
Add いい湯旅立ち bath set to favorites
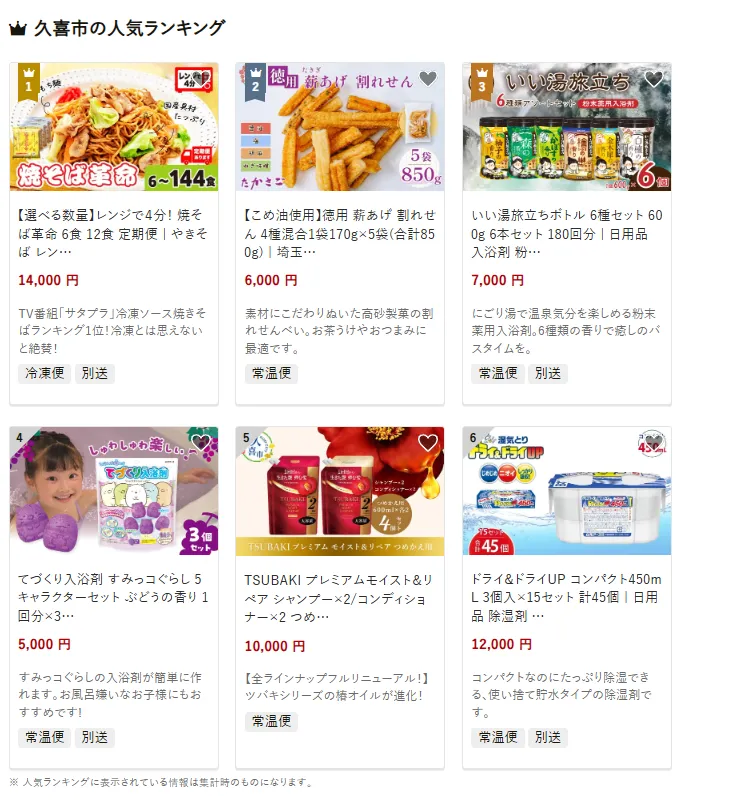[654, 79]
